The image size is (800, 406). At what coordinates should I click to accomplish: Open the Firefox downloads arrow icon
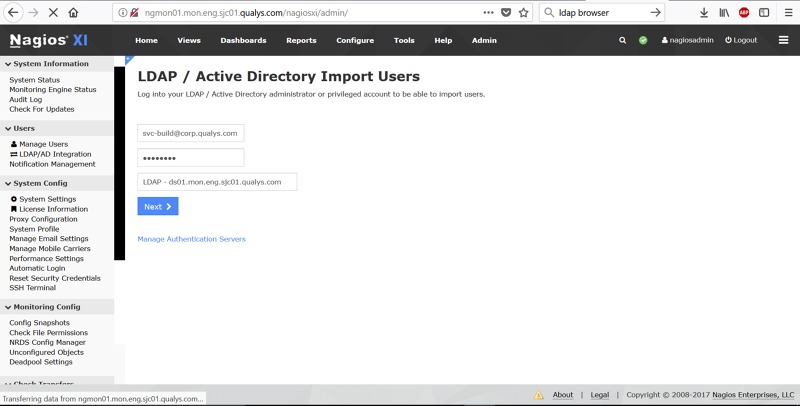pos(703,12)
